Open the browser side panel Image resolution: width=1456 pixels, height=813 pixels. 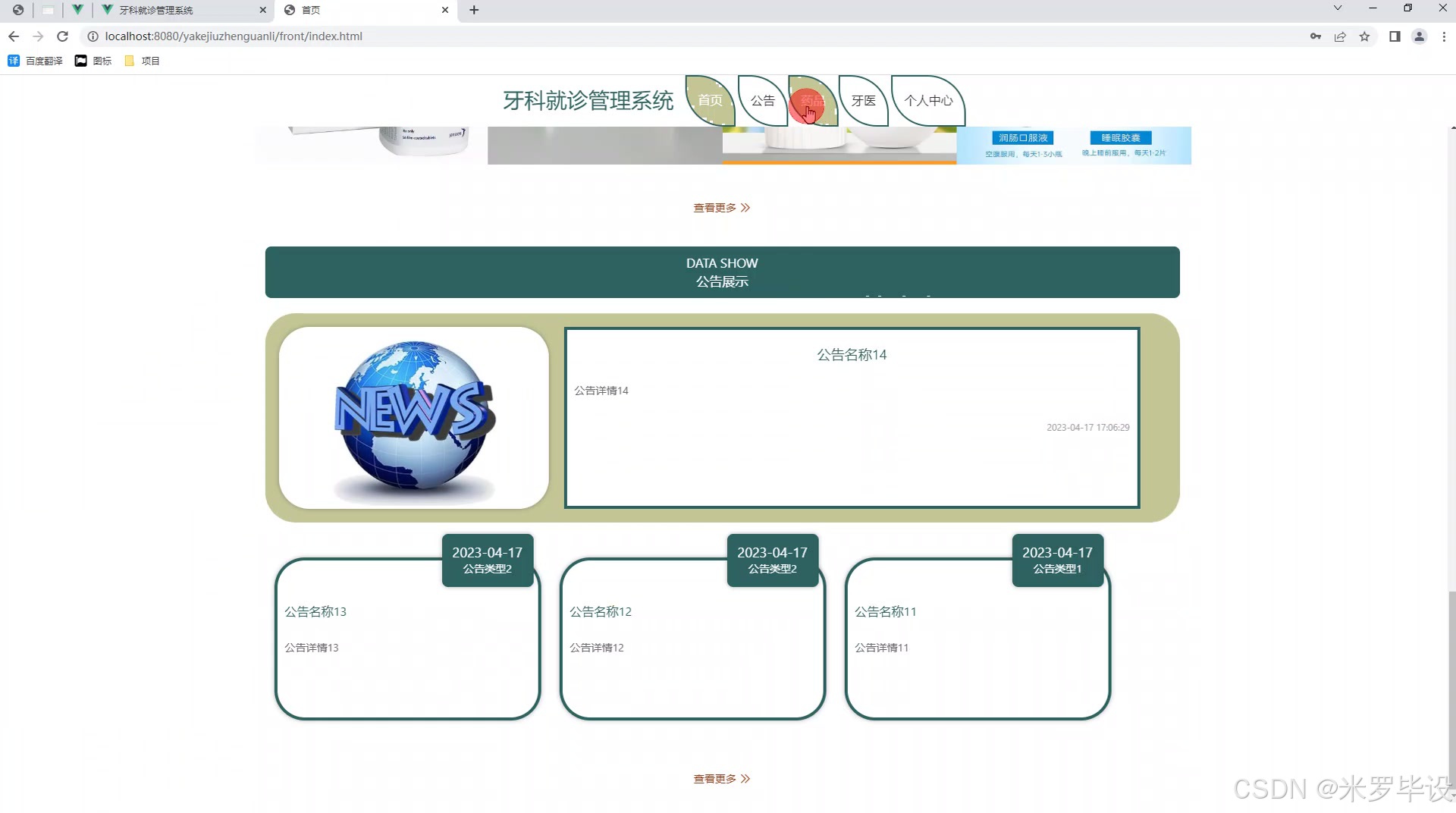pos(1395,36)
